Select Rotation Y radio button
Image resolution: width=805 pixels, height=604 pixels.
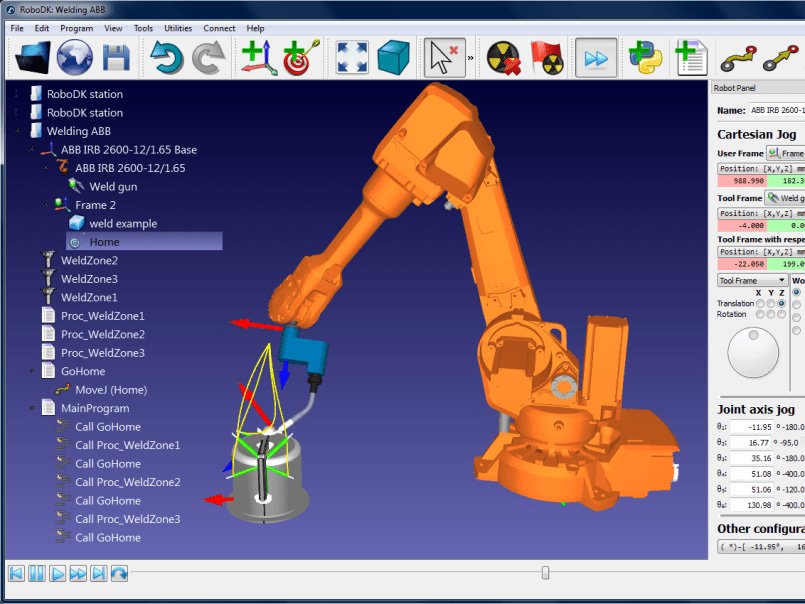tap(771, 314)
